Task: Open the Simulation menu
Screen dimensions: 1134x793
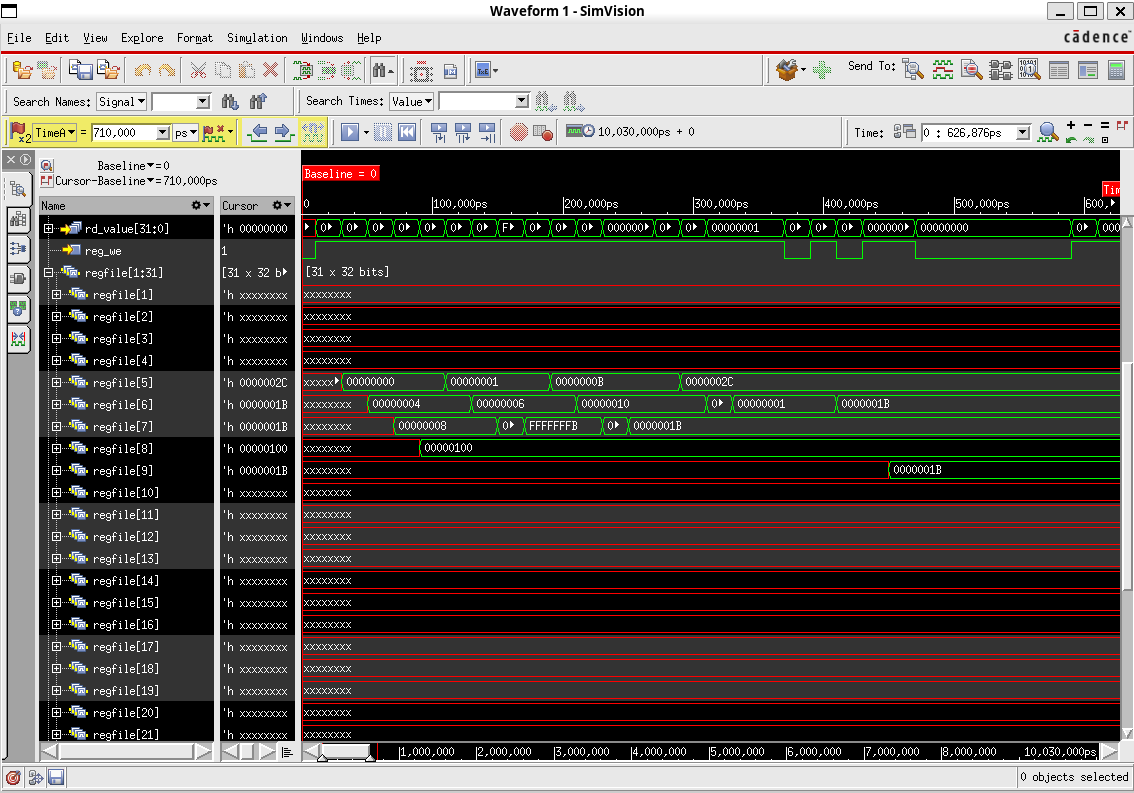Action: [x=257, y=38]
